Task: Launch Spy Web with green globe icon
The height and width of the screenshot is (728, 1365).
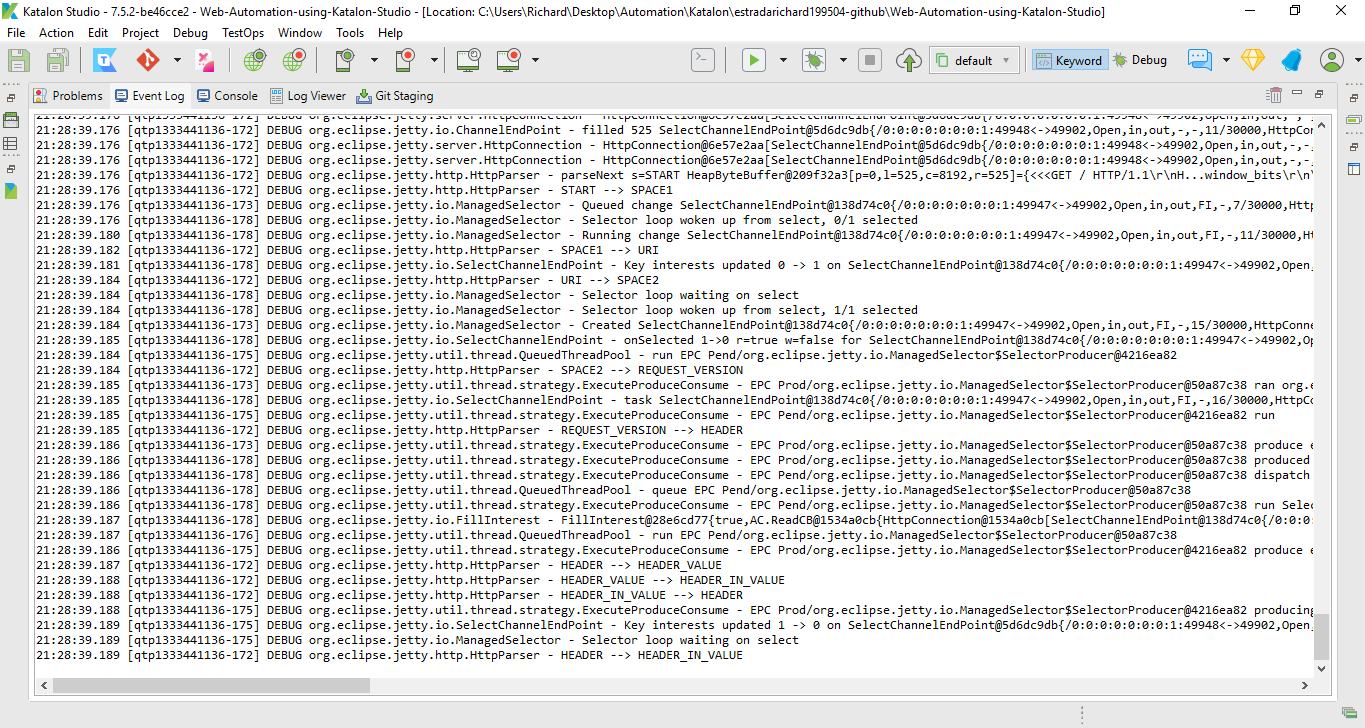Action: (254, 60)
